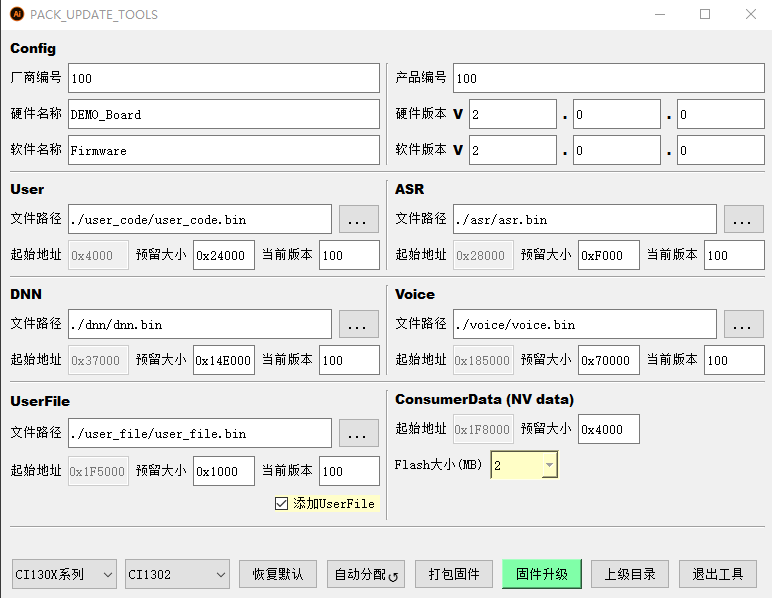Browse for the ASR file path
The height and width of the screenshot is (598, 772).
(743, 219)
